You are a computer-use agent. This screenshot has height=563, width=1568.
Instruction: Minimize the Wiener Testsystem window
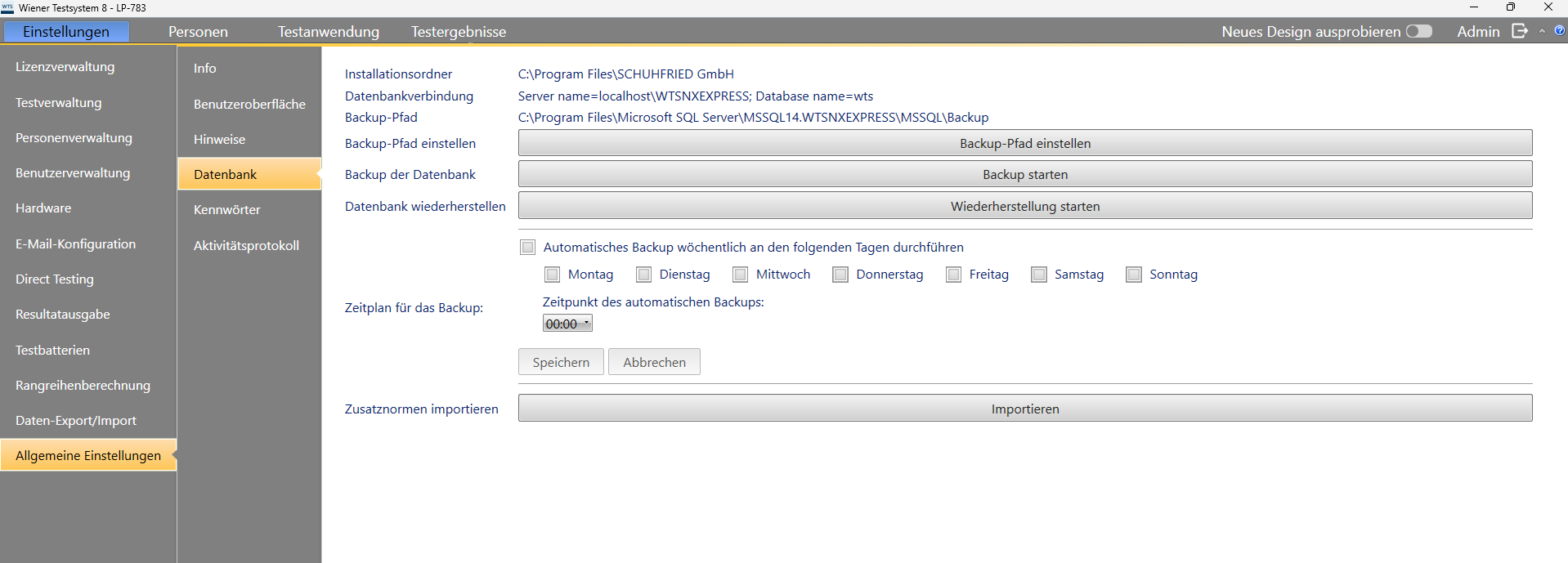pos(1473,7)
